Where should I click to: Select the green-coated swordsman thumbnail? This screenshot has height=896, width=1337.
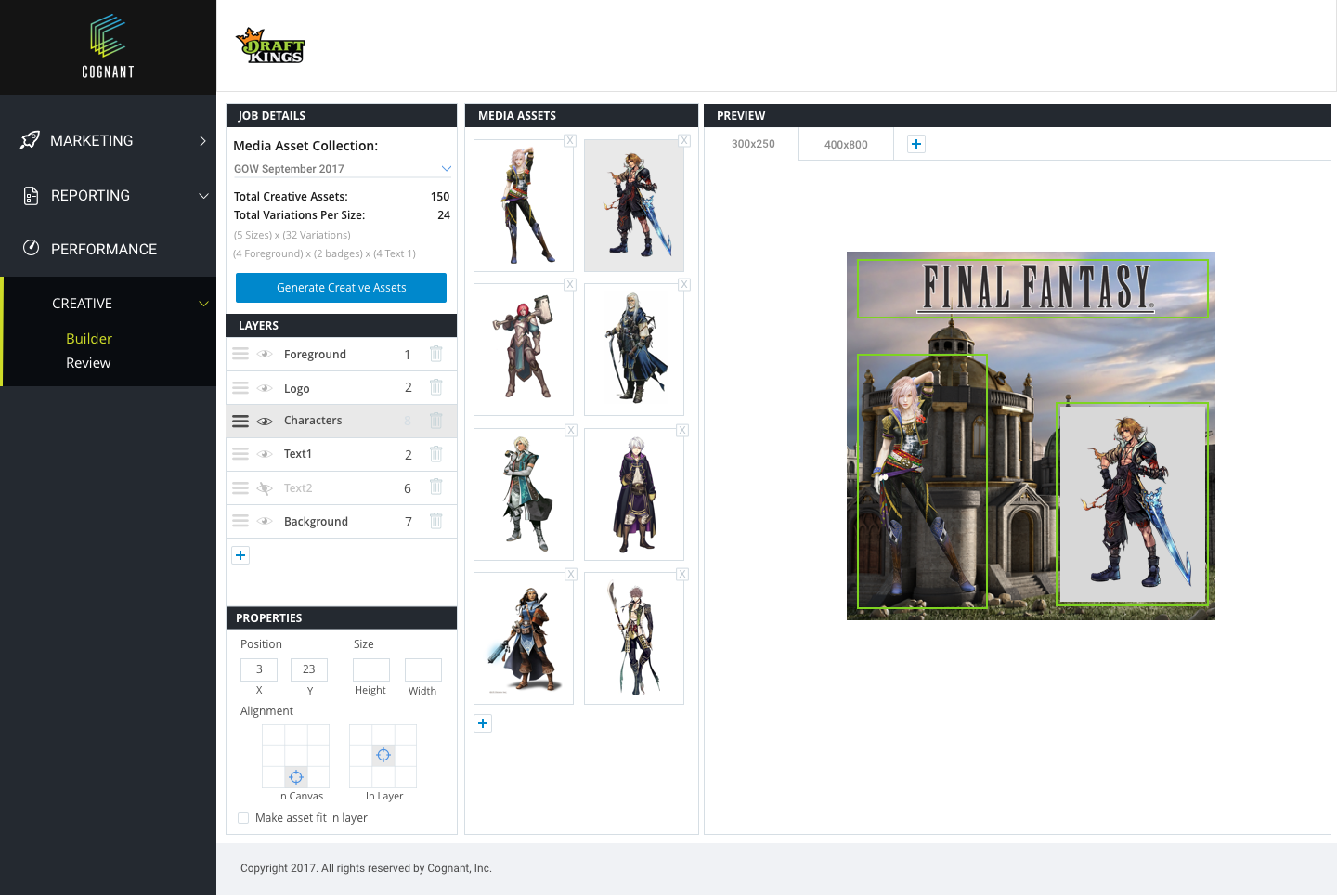pos(524,494)
